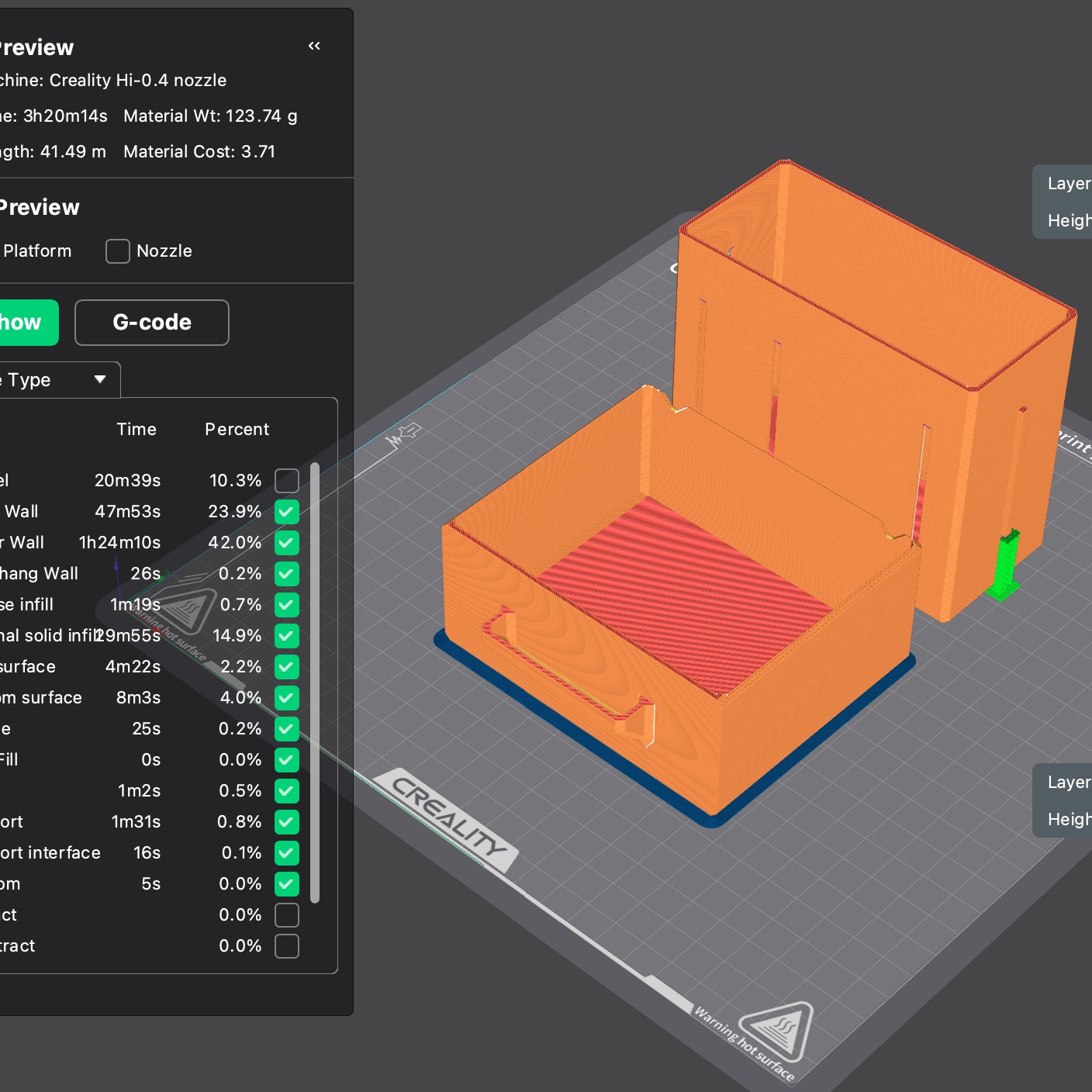
Task: Open the Type dropdown menu
Action: [58, 380]
